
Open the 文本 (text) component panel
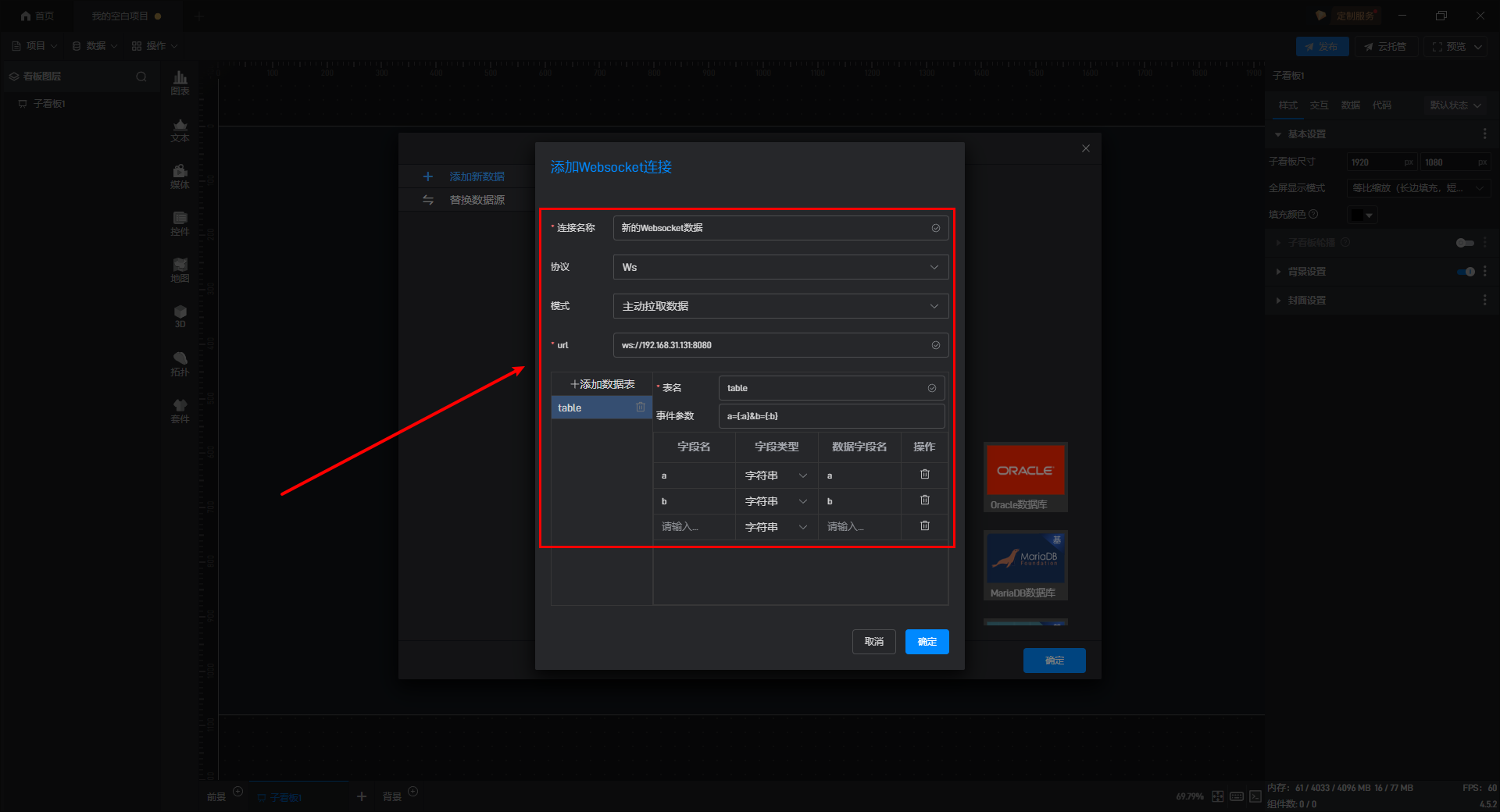tap(180, 130)
